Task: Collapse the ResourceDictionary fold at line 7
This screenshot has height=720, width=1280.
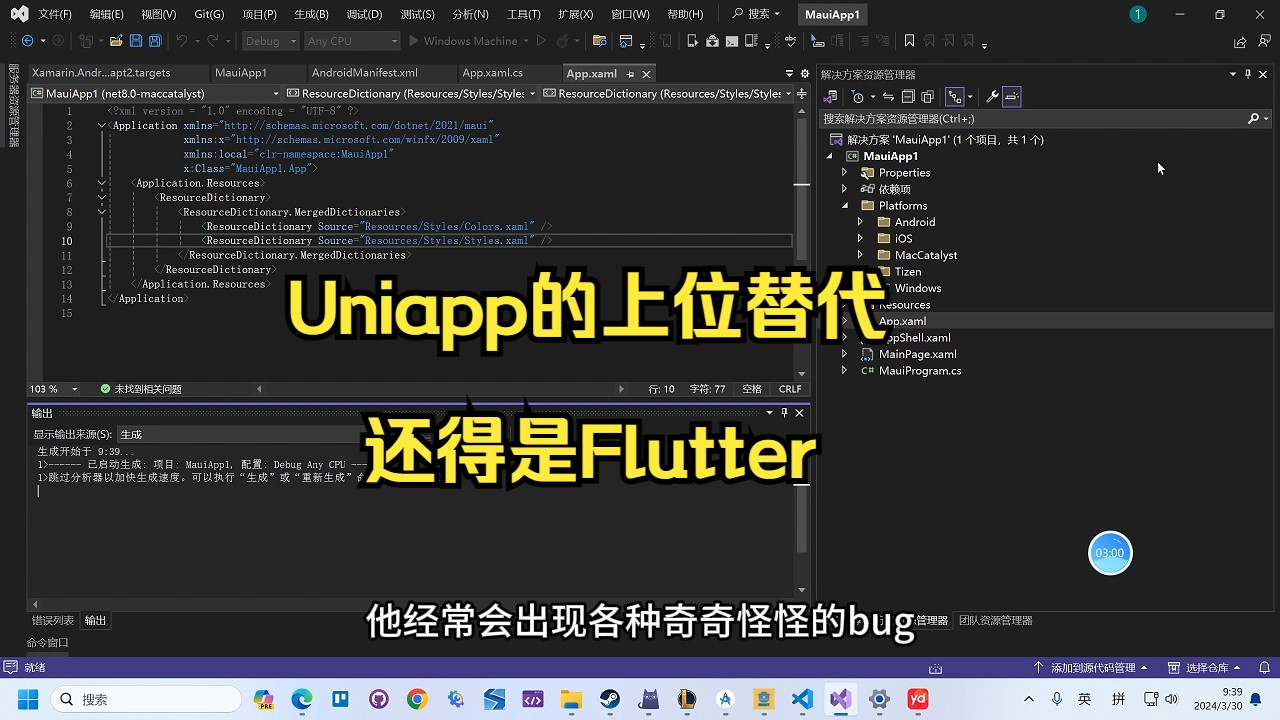Action: click(102, 198)
